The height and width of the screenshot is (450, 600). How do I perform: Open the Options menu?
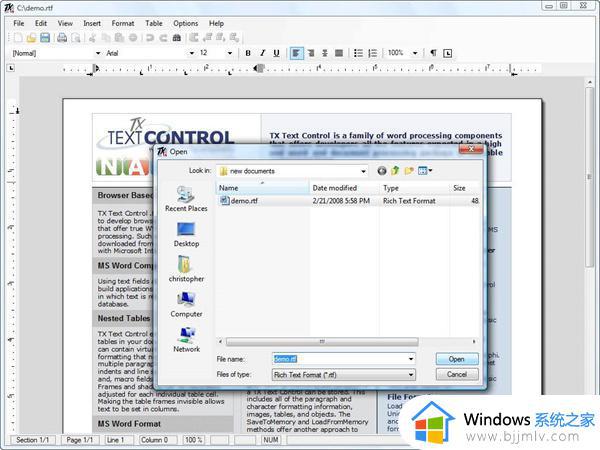[x=186, y=23]
